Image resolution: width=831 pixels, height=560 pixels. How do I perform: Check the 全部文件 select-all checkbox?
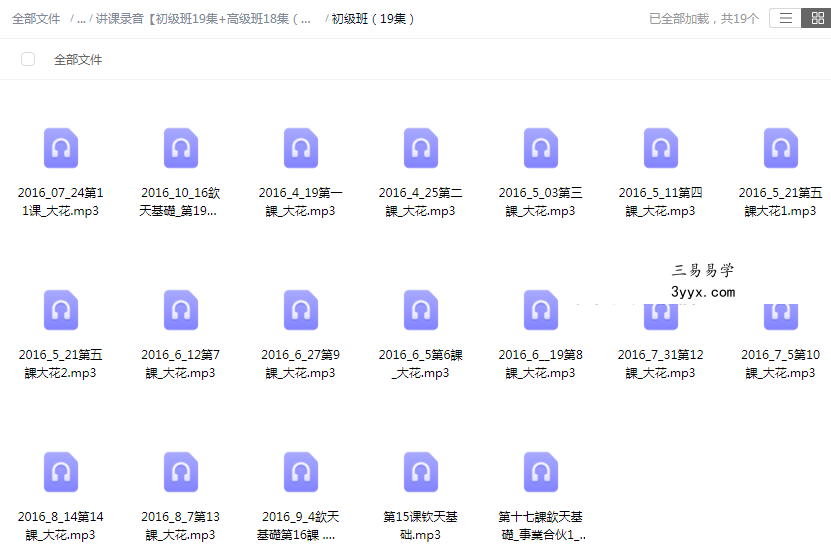tap(28, 59)
